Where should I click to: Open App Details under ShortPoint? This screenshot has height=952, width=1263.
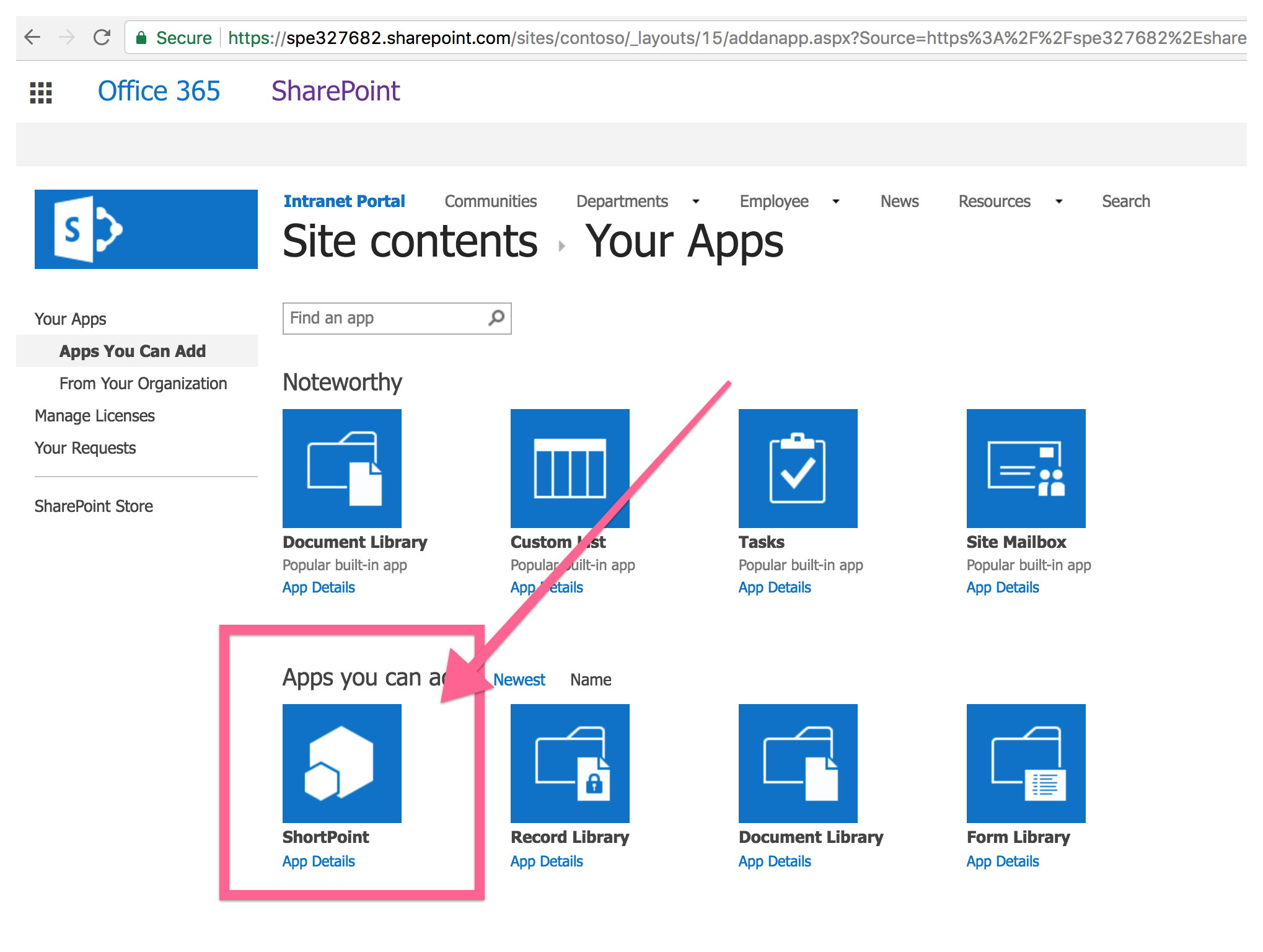[x=319, y=862]
